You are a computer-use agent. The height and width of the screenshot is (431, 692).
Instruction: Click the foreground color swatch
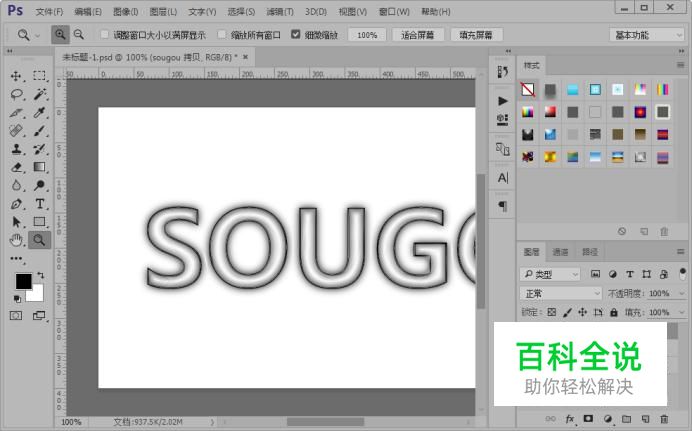tap(23, 281)
